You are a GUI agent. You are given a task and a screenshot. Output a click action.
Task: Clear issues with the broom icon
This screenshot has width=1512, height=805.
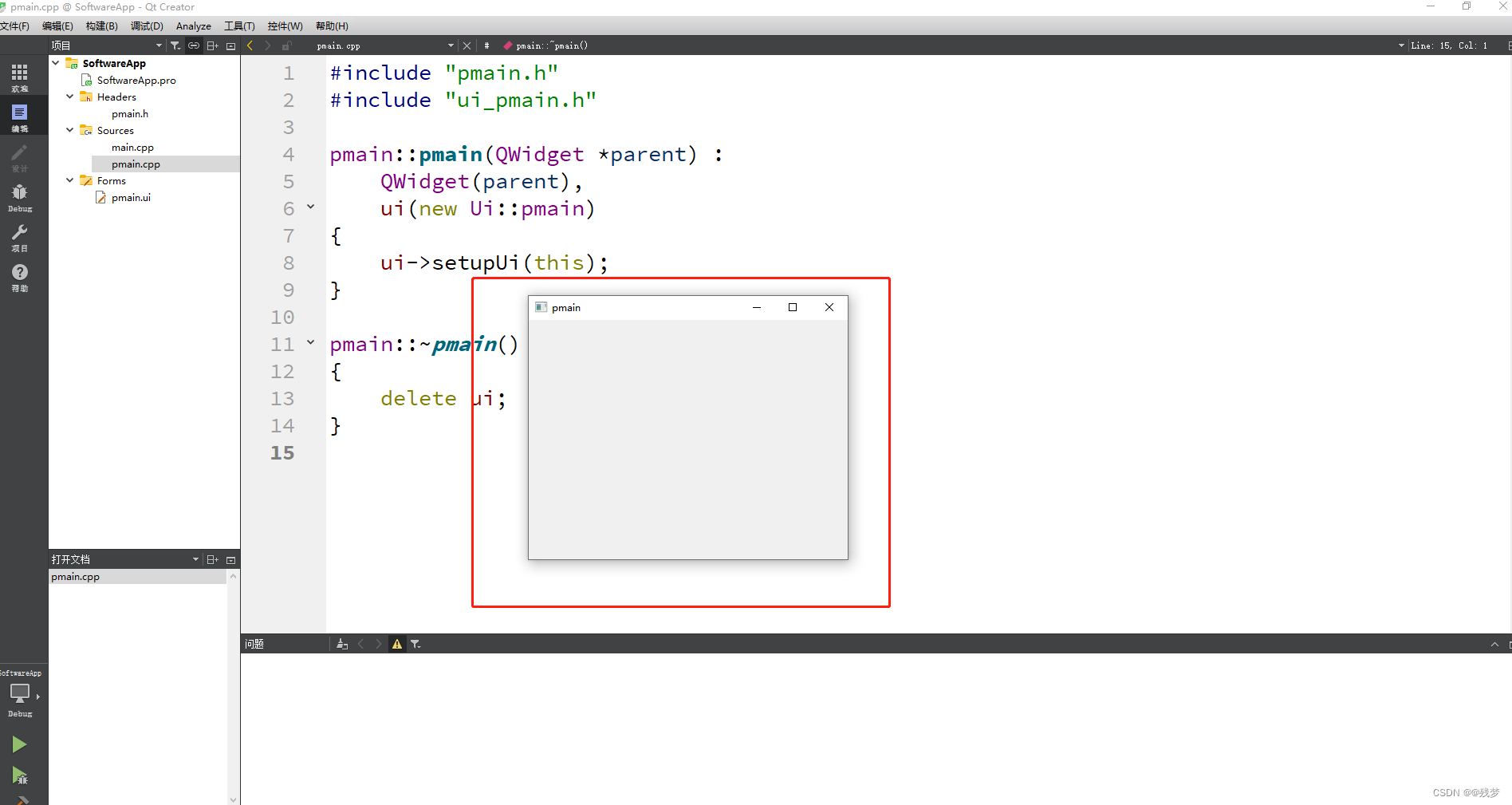click(x=342, y=644)
